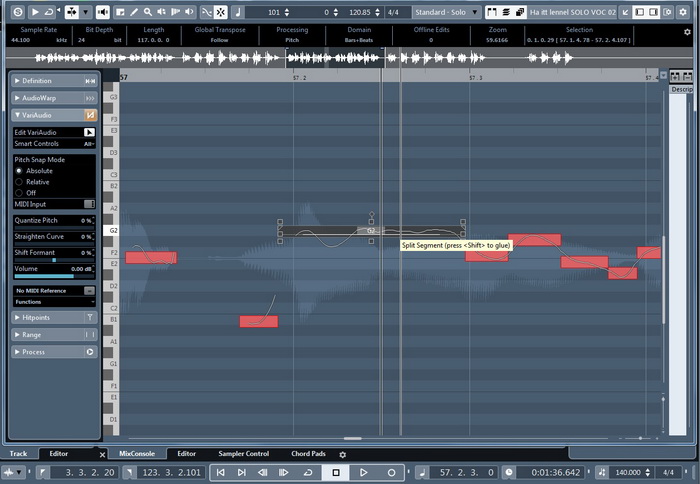The width and height of the screenshot is (700, 484).
Task: Click the Musical Mode note icon
Action: coord(238,12)
